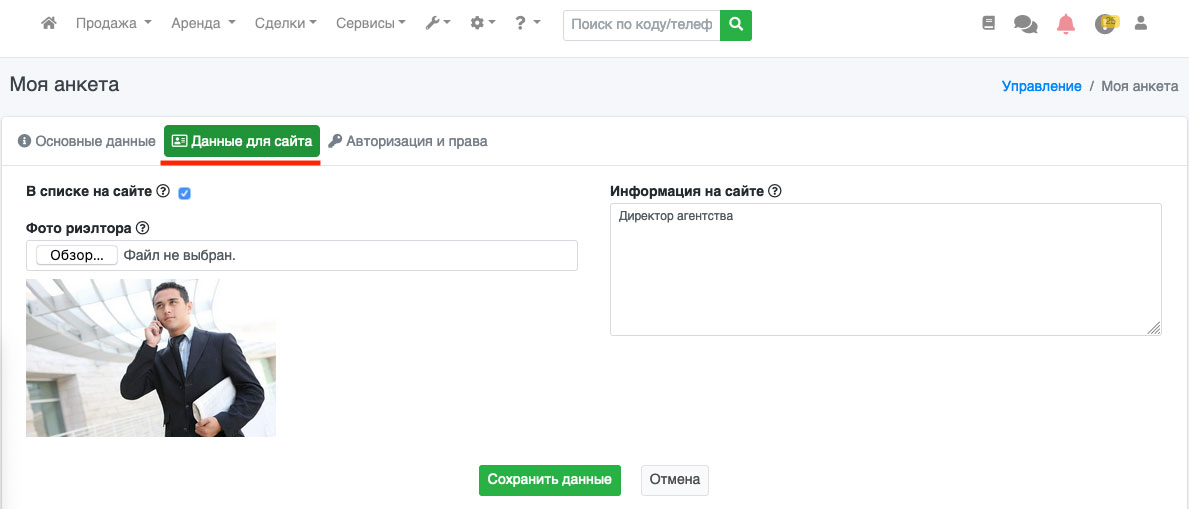Image resolution: width=1189 pixels, height=509 pixels.
Task: Click help icon next to Фото риэлтора
Action: [x=142, y=228]
